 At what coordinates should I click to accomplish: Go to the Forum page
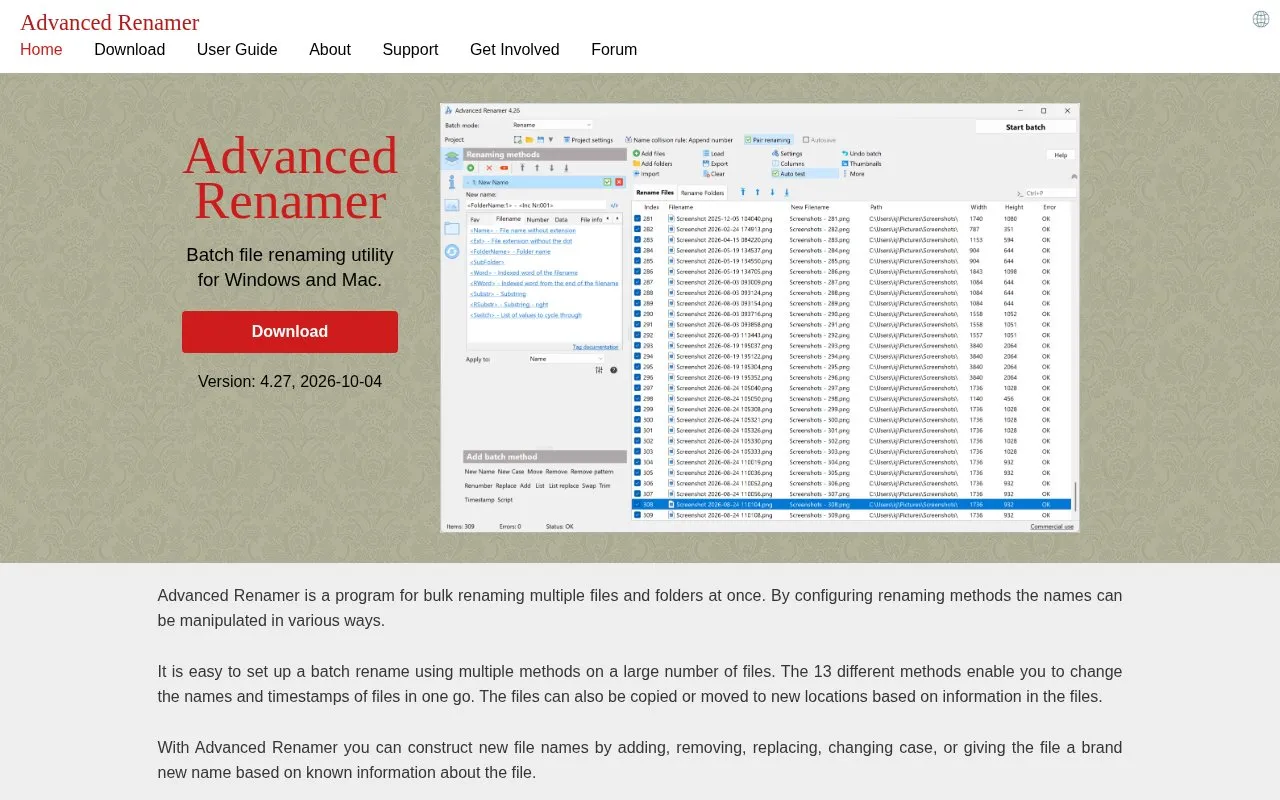click(x=614, y=49)
